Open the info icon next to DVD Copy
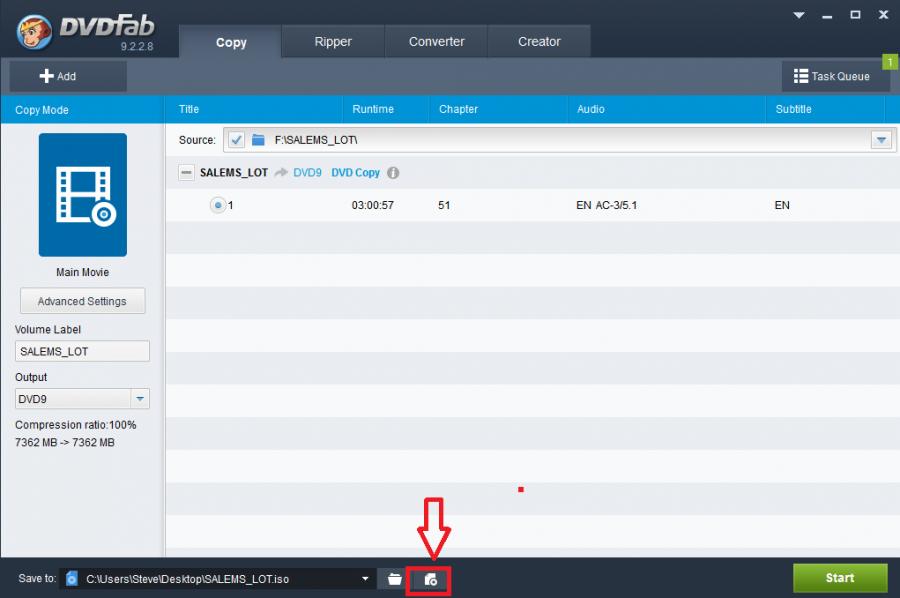 (x=393, y=173)
